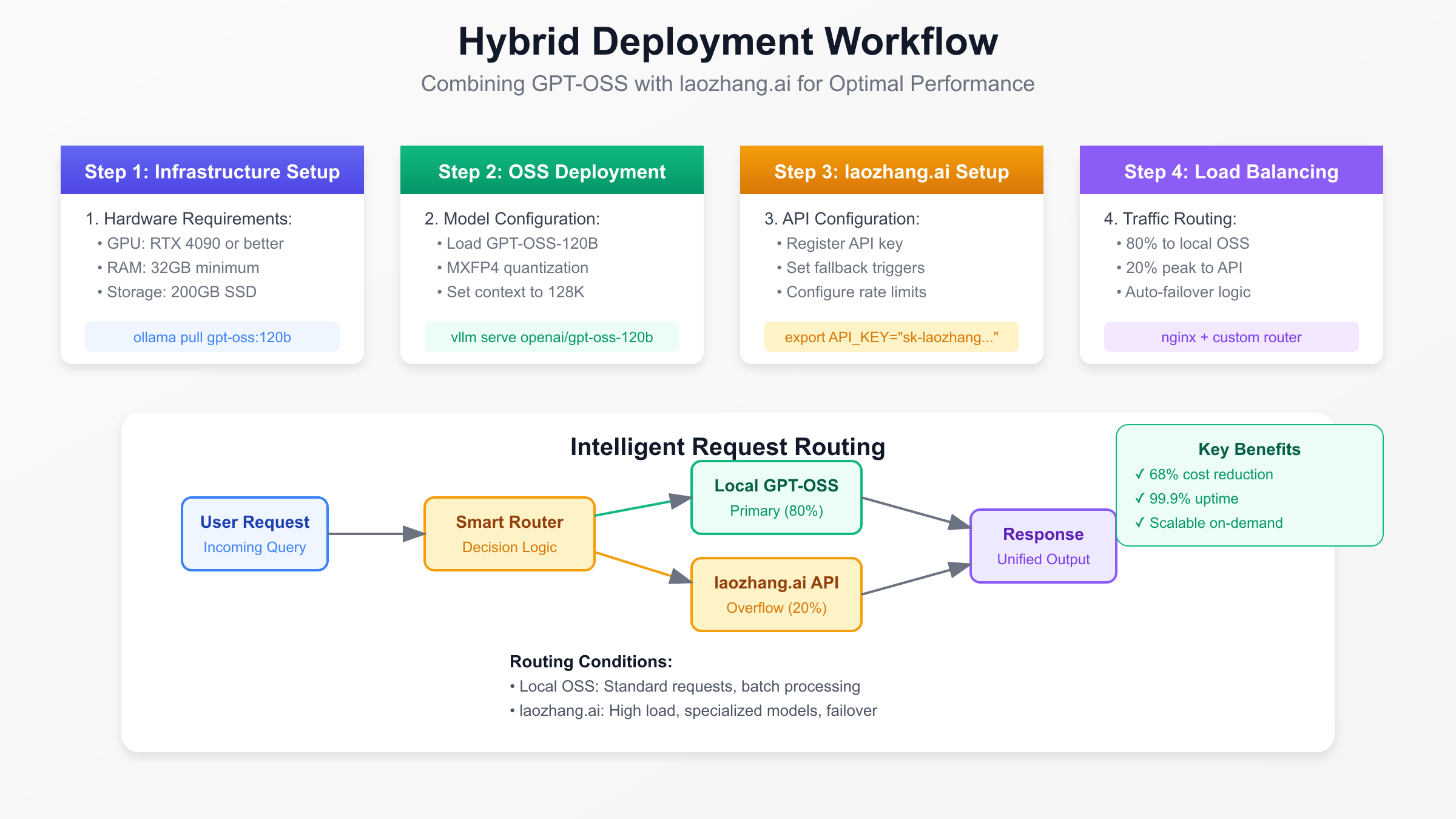The width and height of the screenshot is (1456, 819).
Task: Click 'Storage: 200GB SSD' bullet
Action: point(177,292)
